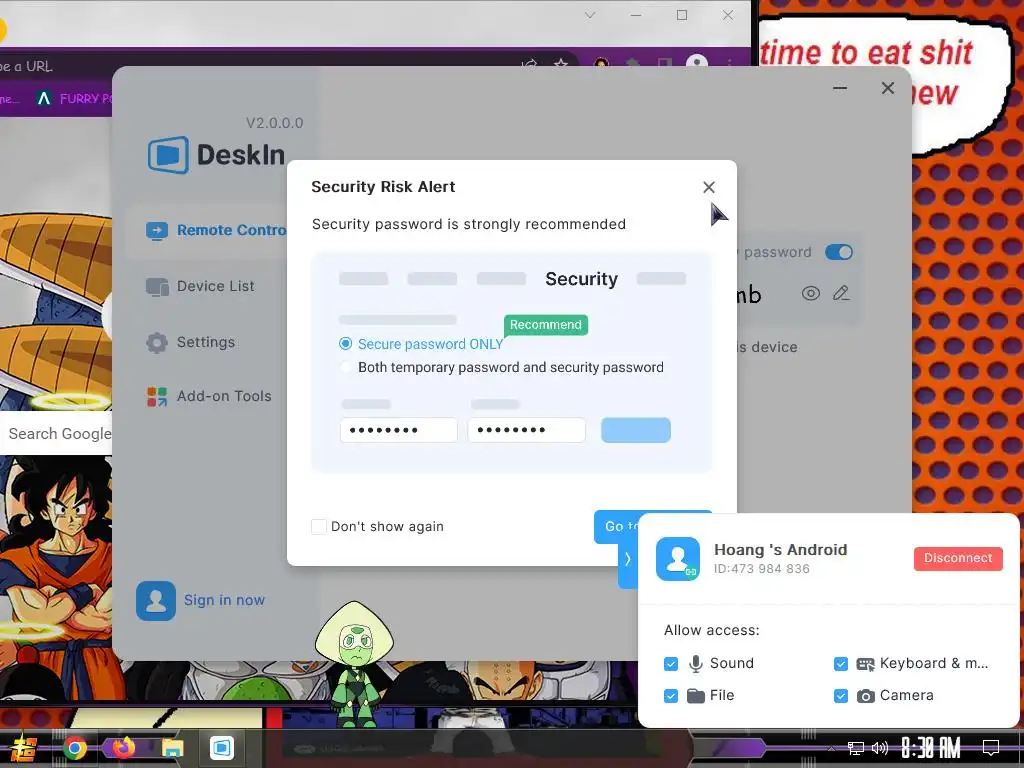Click the Sign in now link

[224, 600]
